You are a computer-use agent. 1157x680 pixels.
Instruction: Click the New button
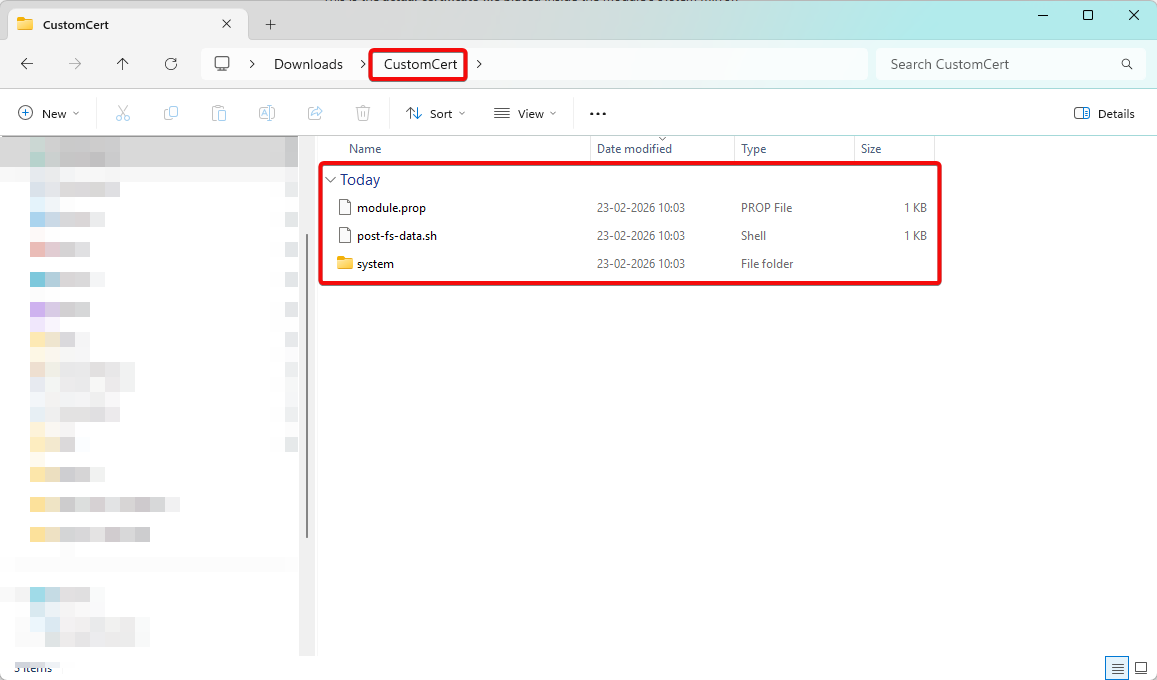tap(48, 114)
